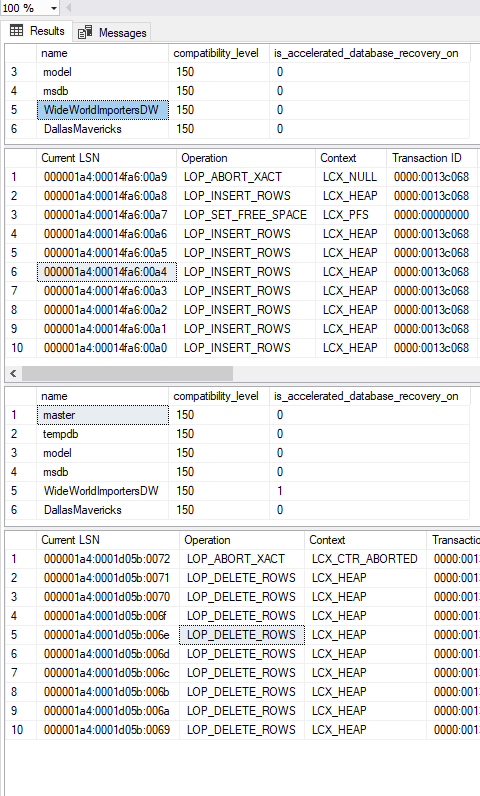The height and width of the screenshot is (796, 480).
Task: Click the Results tab grid icon
Action: coord(17,30)
